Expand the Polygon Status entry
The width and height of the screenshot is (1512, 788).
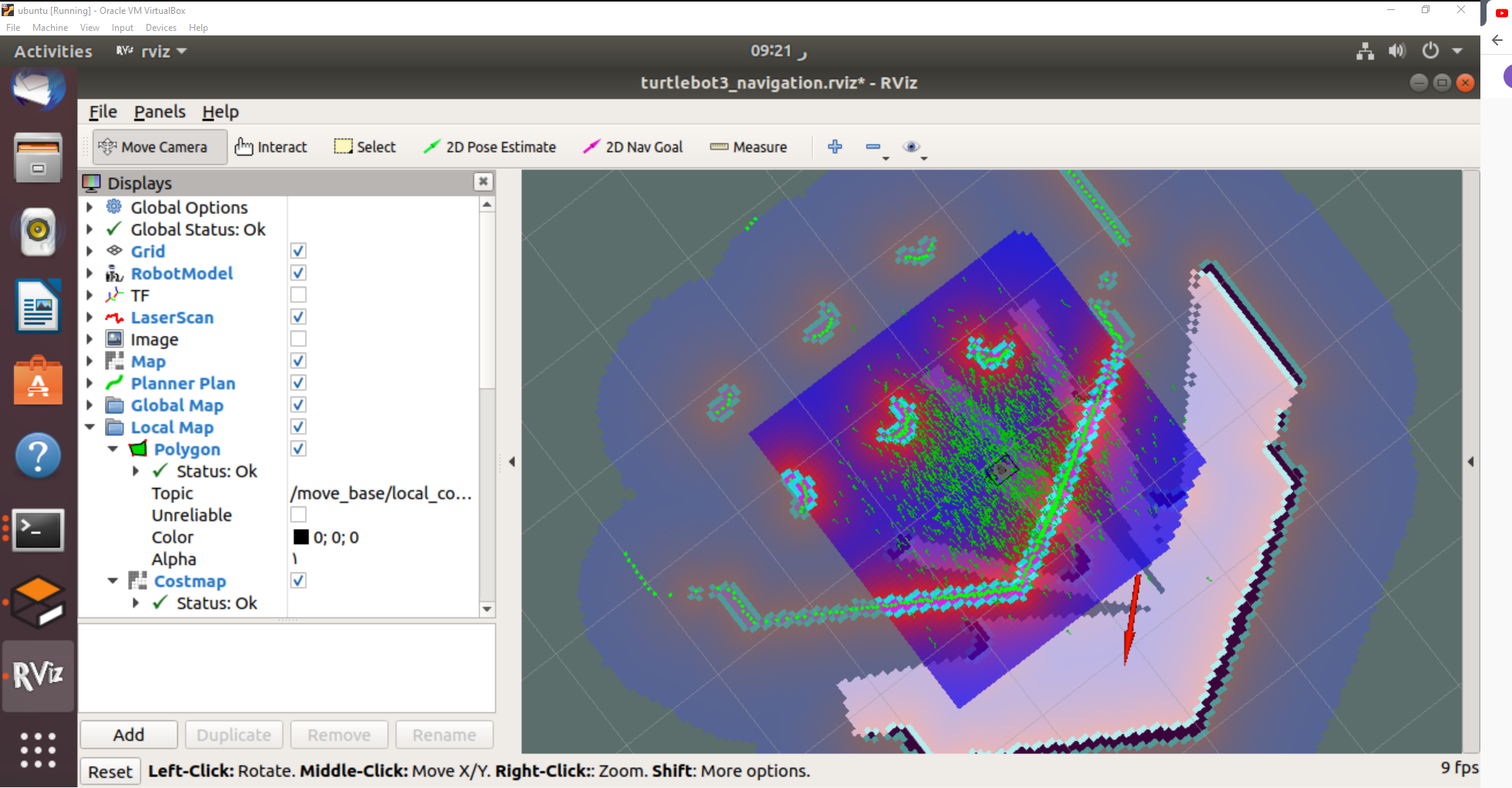coord(136,471)
